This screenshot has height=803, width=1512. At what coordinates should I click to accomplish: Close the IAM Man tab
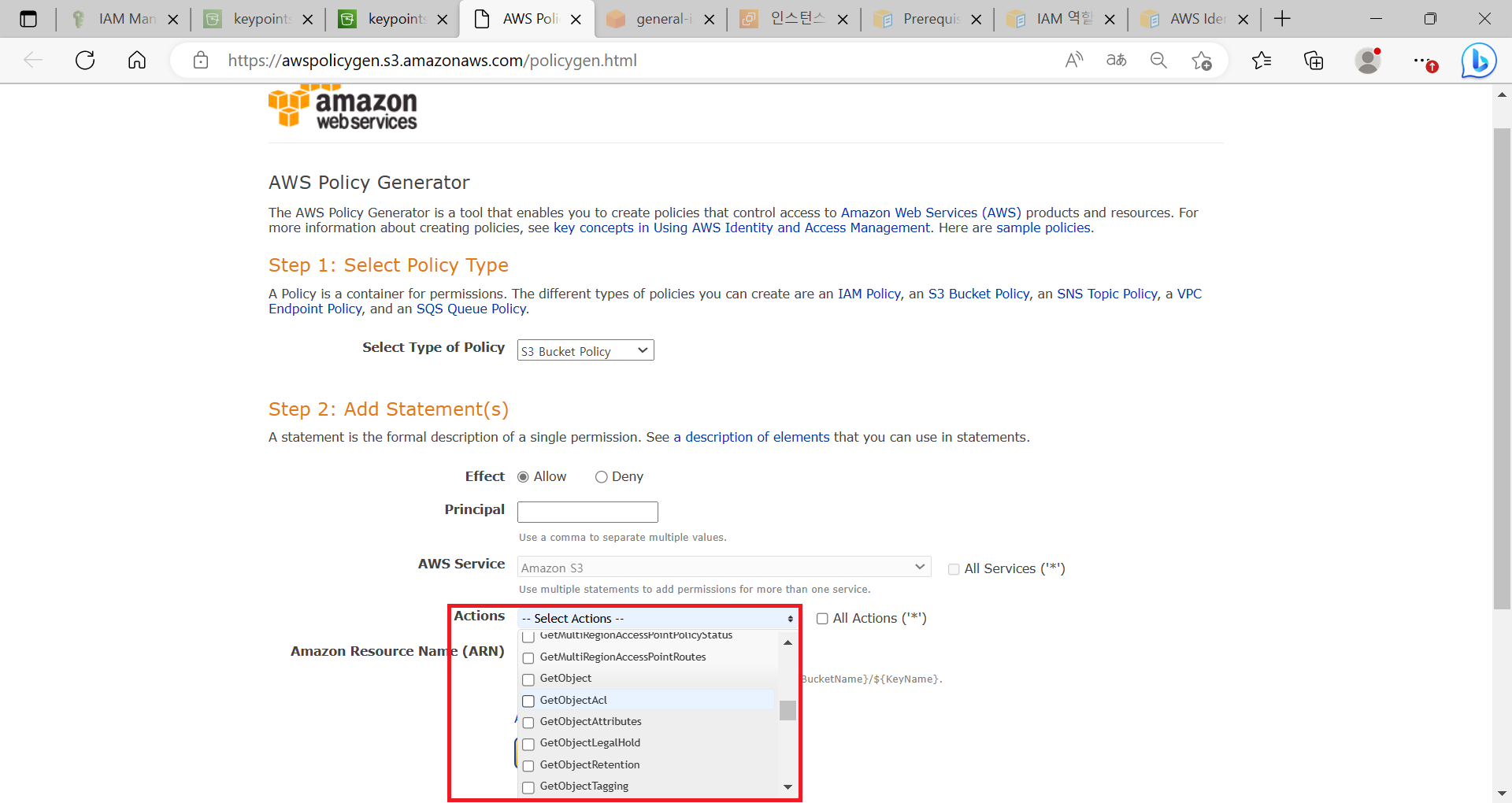[x=173, y=20]
